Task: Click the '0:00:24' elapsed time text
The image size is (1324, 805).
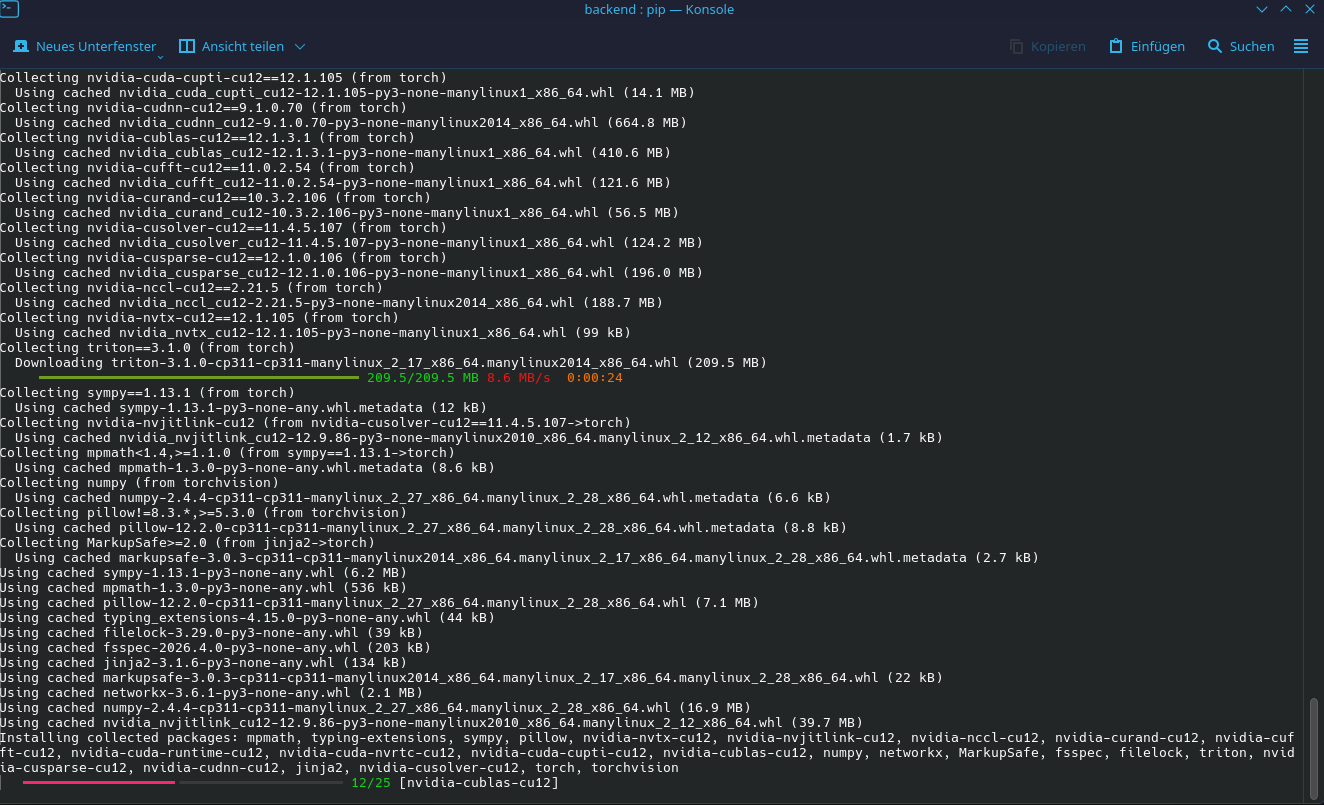Action: click(x=595, y=378)
